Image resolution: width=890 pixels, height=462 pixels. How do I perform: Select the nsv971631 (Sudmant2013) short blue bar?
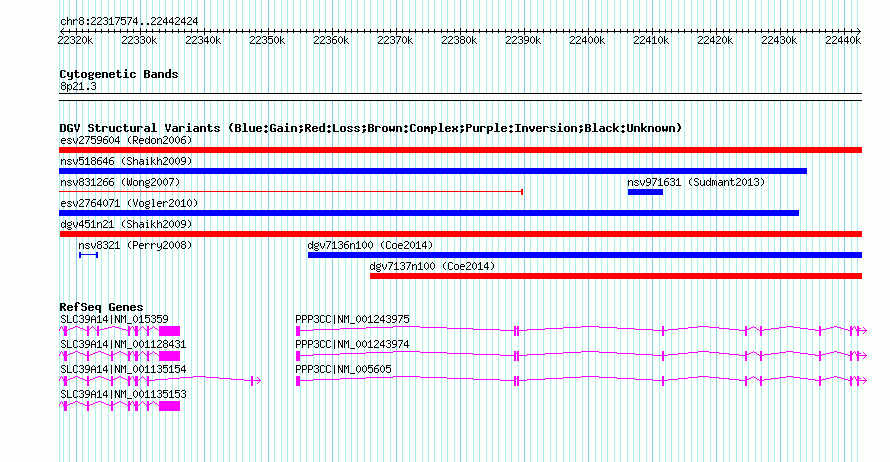(x=645, y=192)
